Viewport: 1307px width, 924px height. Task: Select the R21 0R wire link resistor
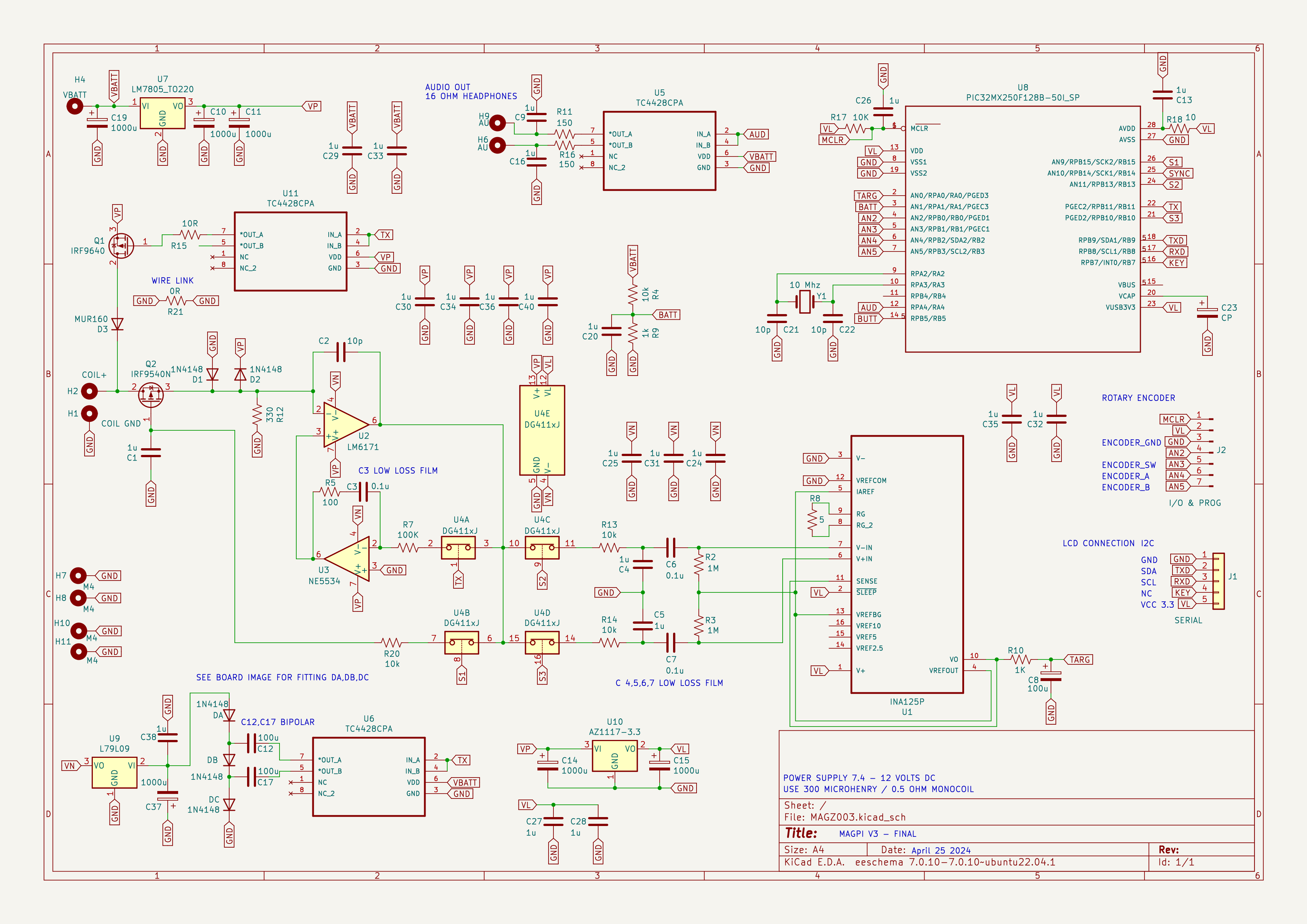coord(176,300)
